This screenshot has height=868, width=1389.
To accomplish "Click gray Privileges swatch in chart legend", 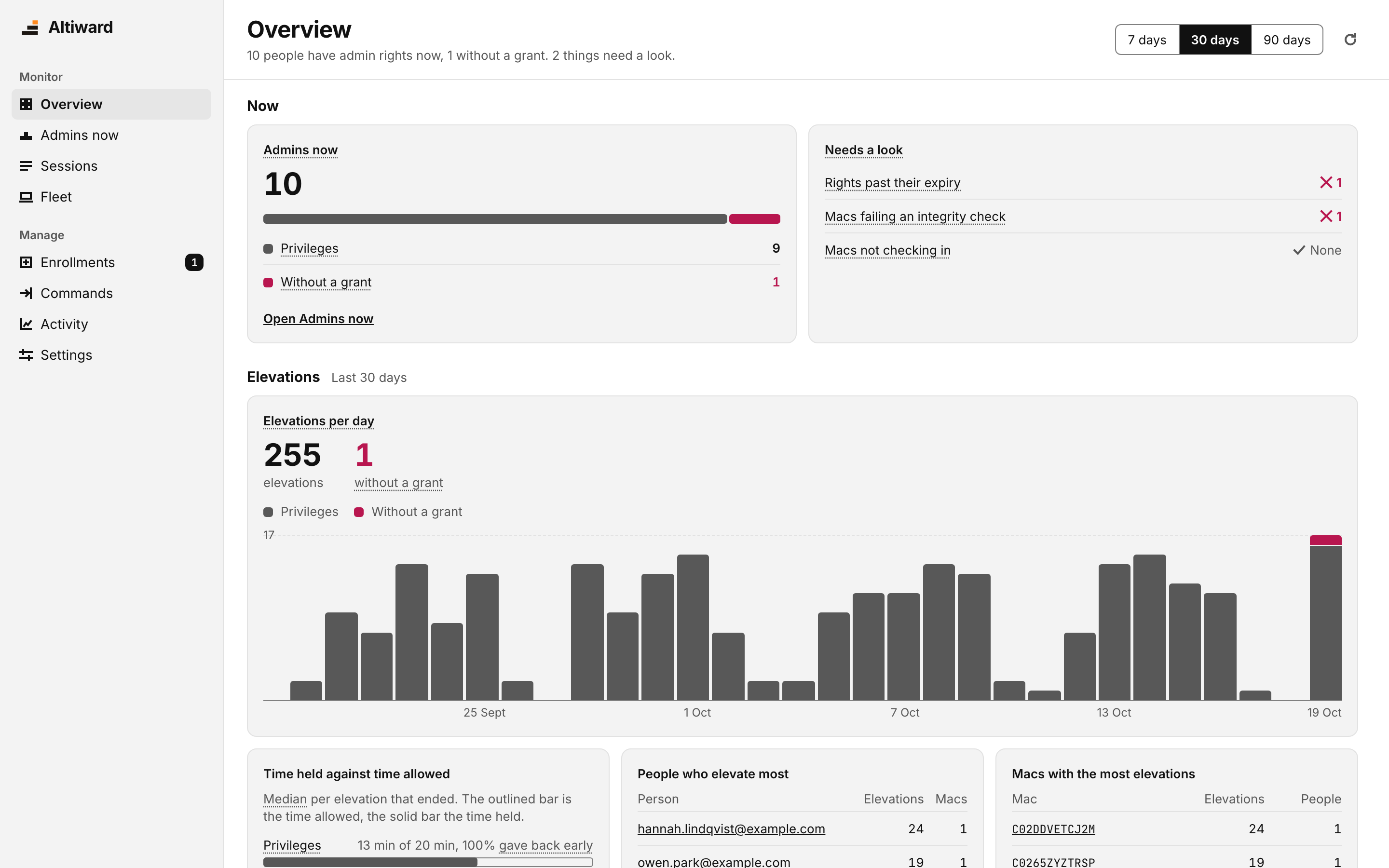I will point(268,512).
